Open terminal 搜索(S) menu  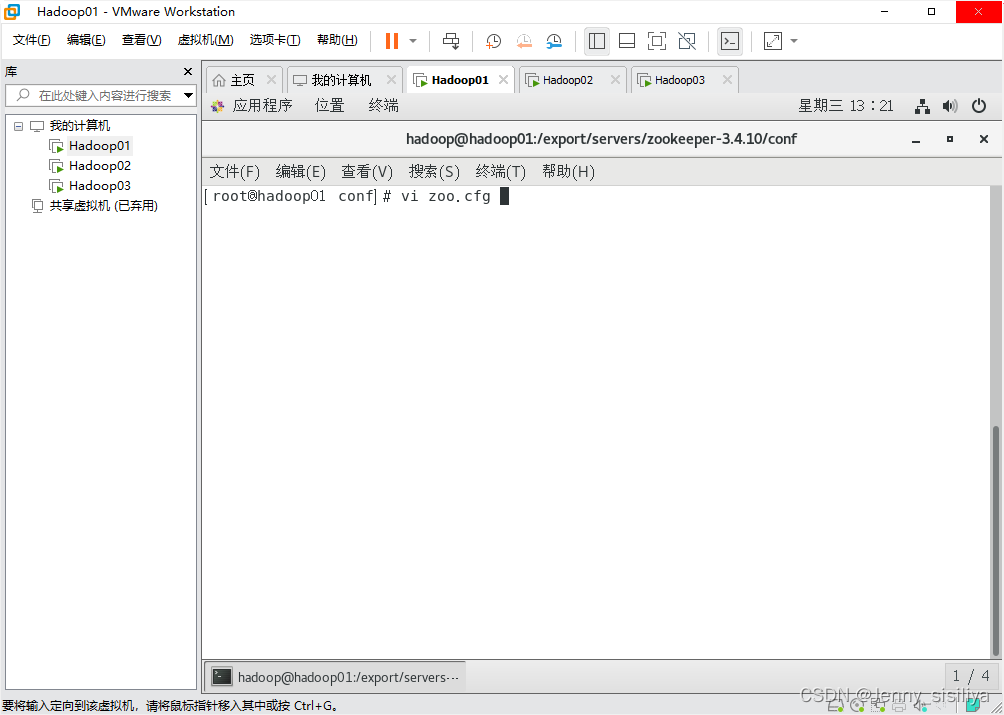[x=434, y=172]
